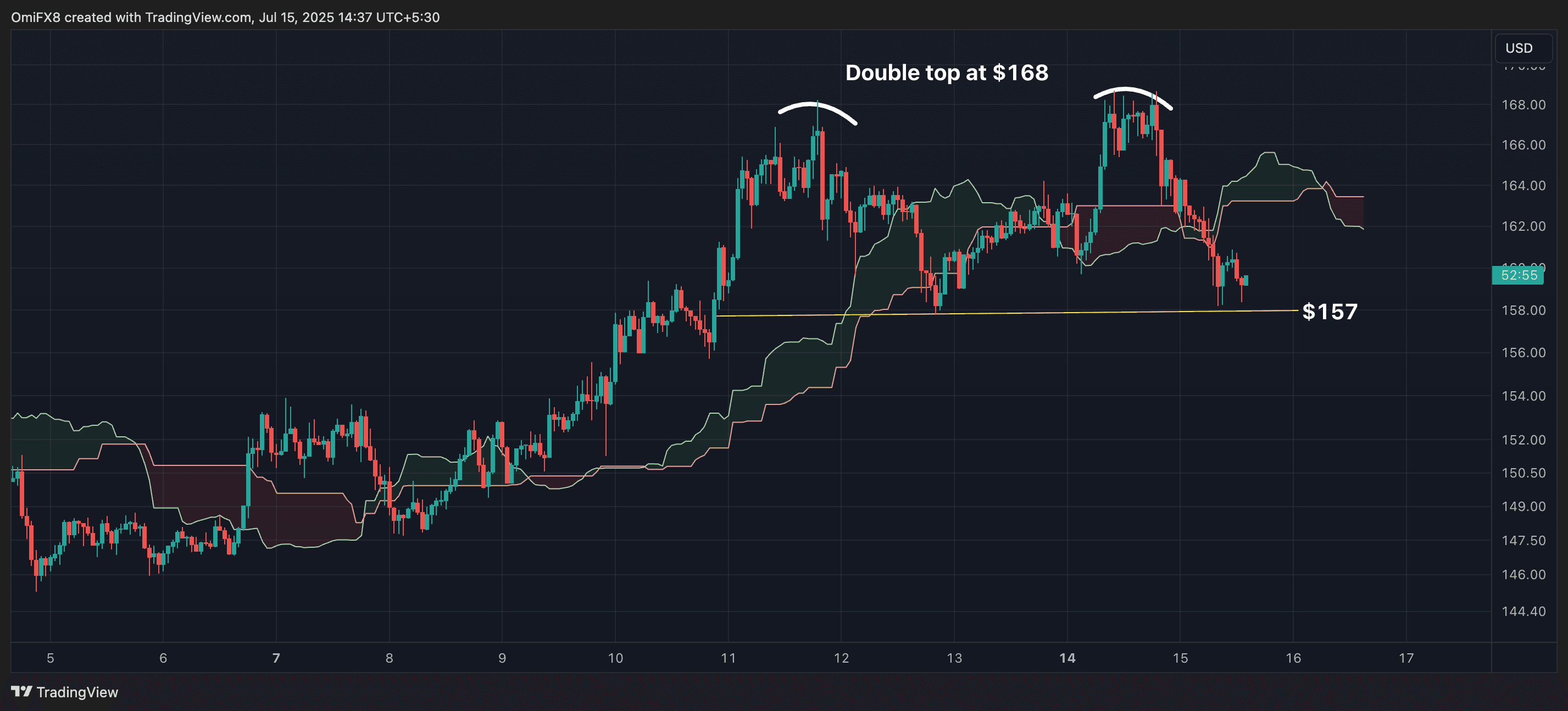1568x711 pixels.
Task: Click the green countdown price tag 52:55
Action: [1518, 275]
